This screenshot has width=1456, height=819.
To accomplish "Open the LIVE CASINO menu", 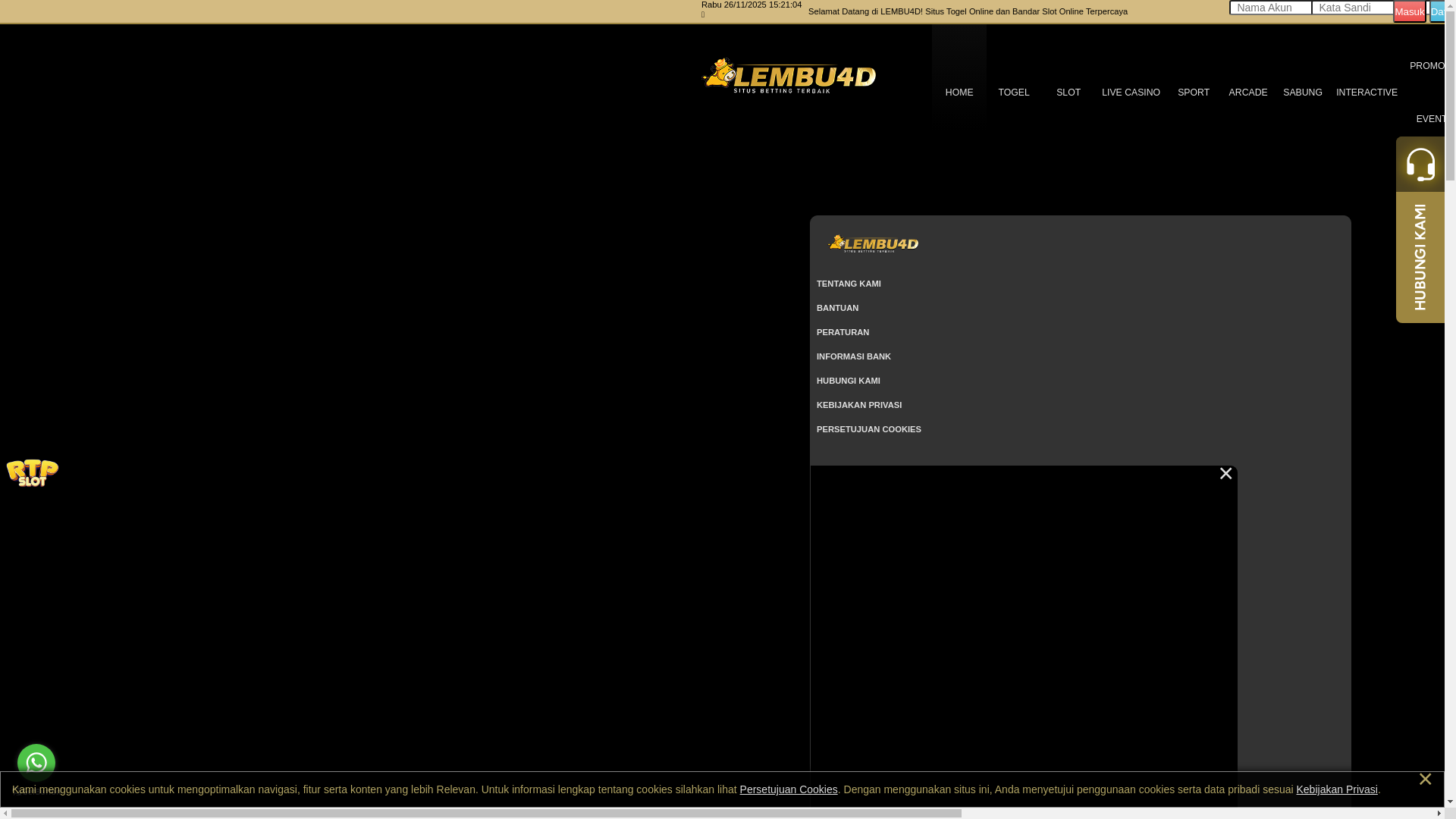I will point(1131,93).
